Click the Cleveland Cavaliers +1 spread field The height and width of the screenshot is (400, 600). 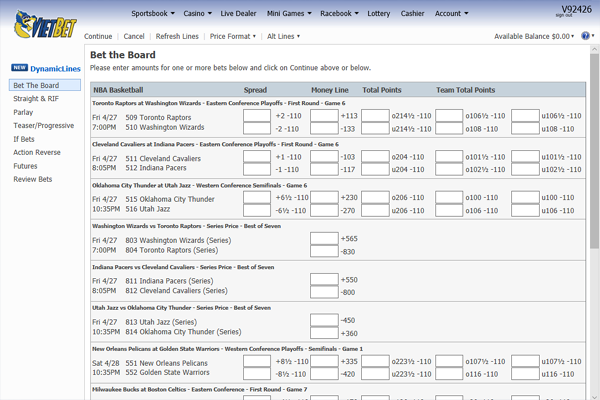coord(257,157)
